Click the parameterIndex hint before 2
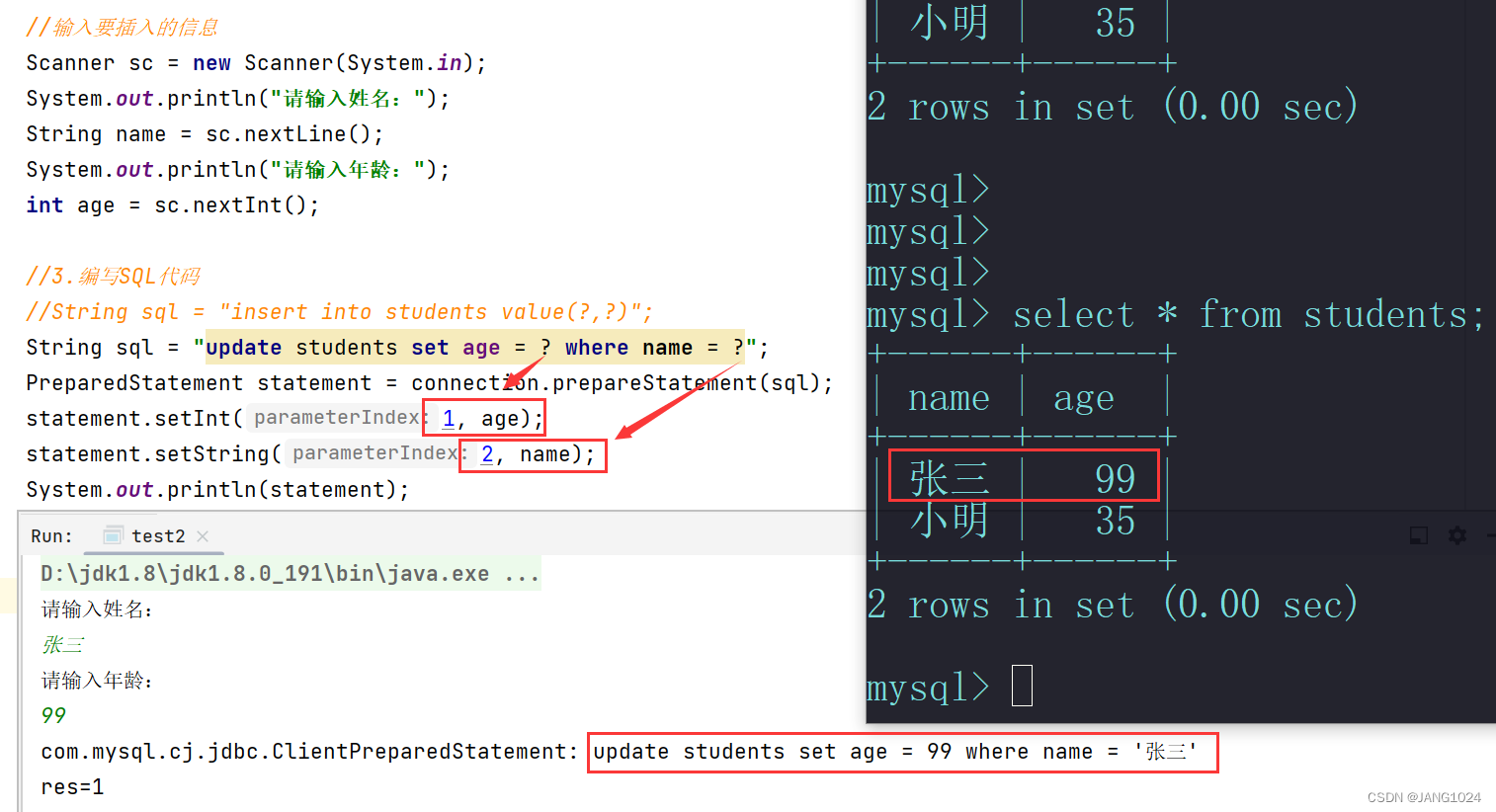The width and height of the screenshot is (1496, 812). [x=374, y=452]
